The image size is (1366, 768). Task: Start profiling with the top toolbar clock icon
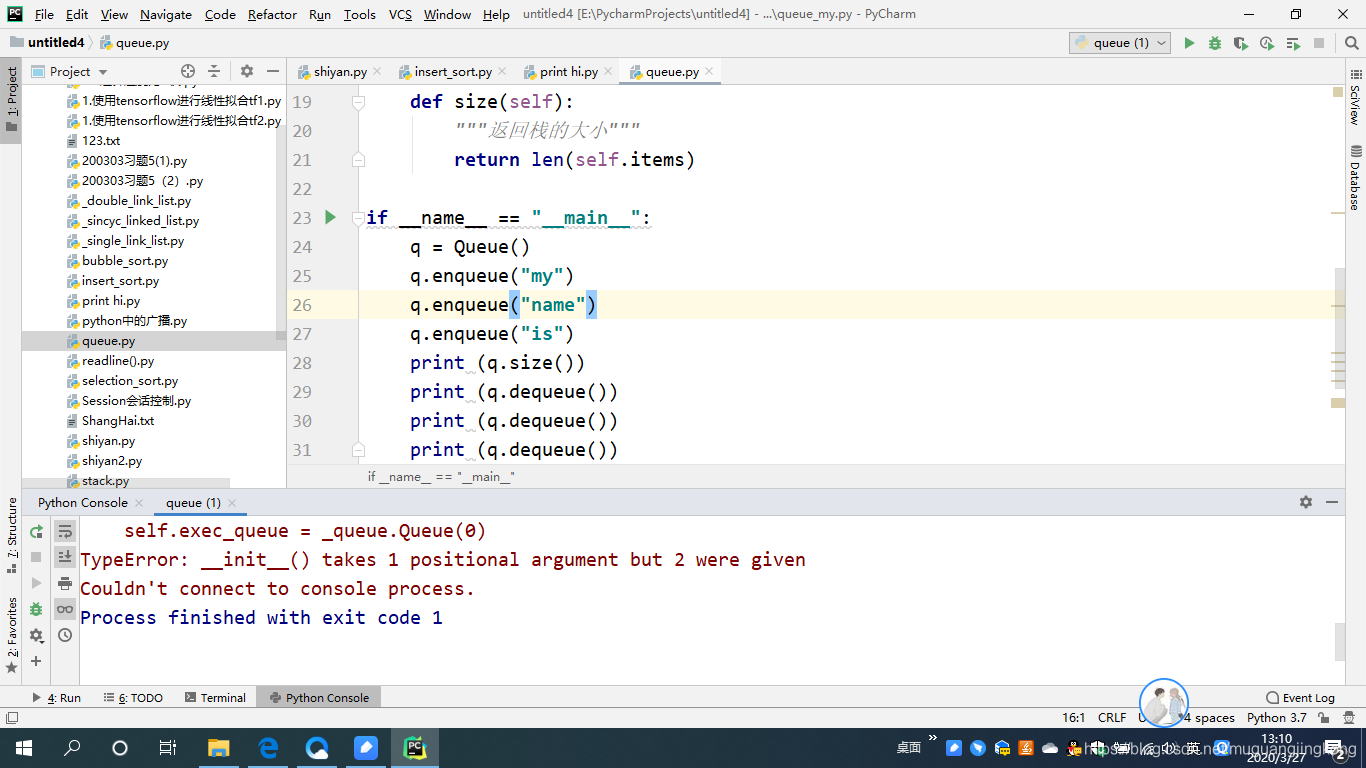point(1267,43)
